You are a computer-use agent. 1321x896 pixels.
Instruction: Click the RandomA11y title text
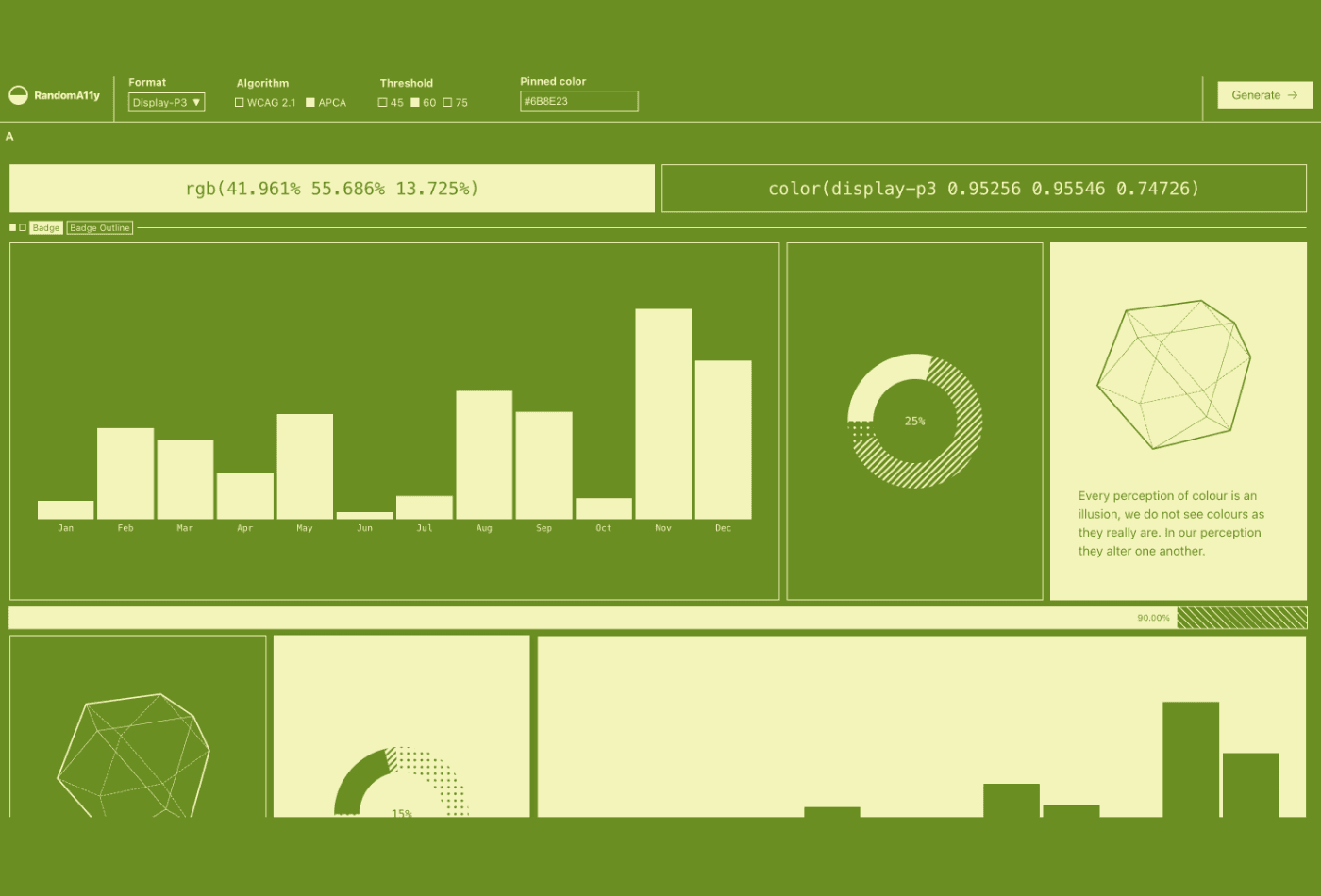[67, 95]
